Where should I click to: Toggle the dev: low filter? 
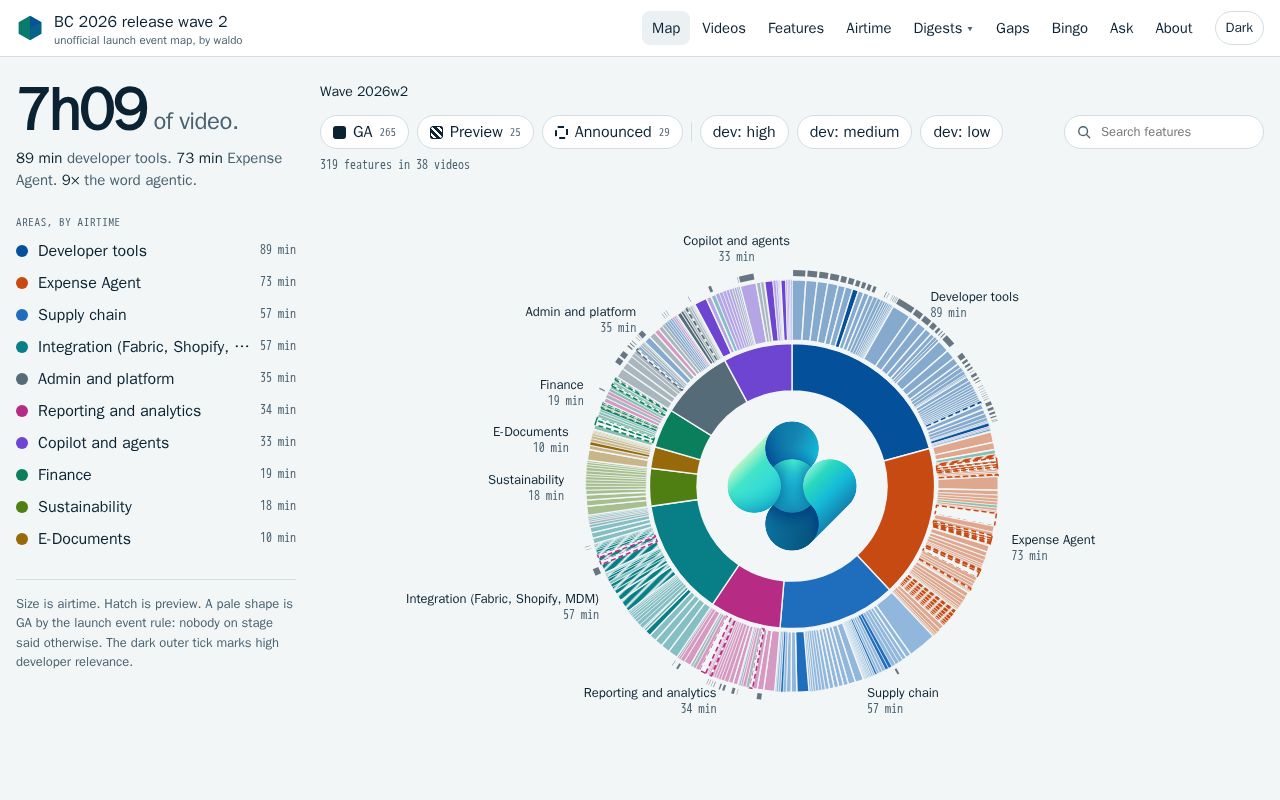click(961, 132)
